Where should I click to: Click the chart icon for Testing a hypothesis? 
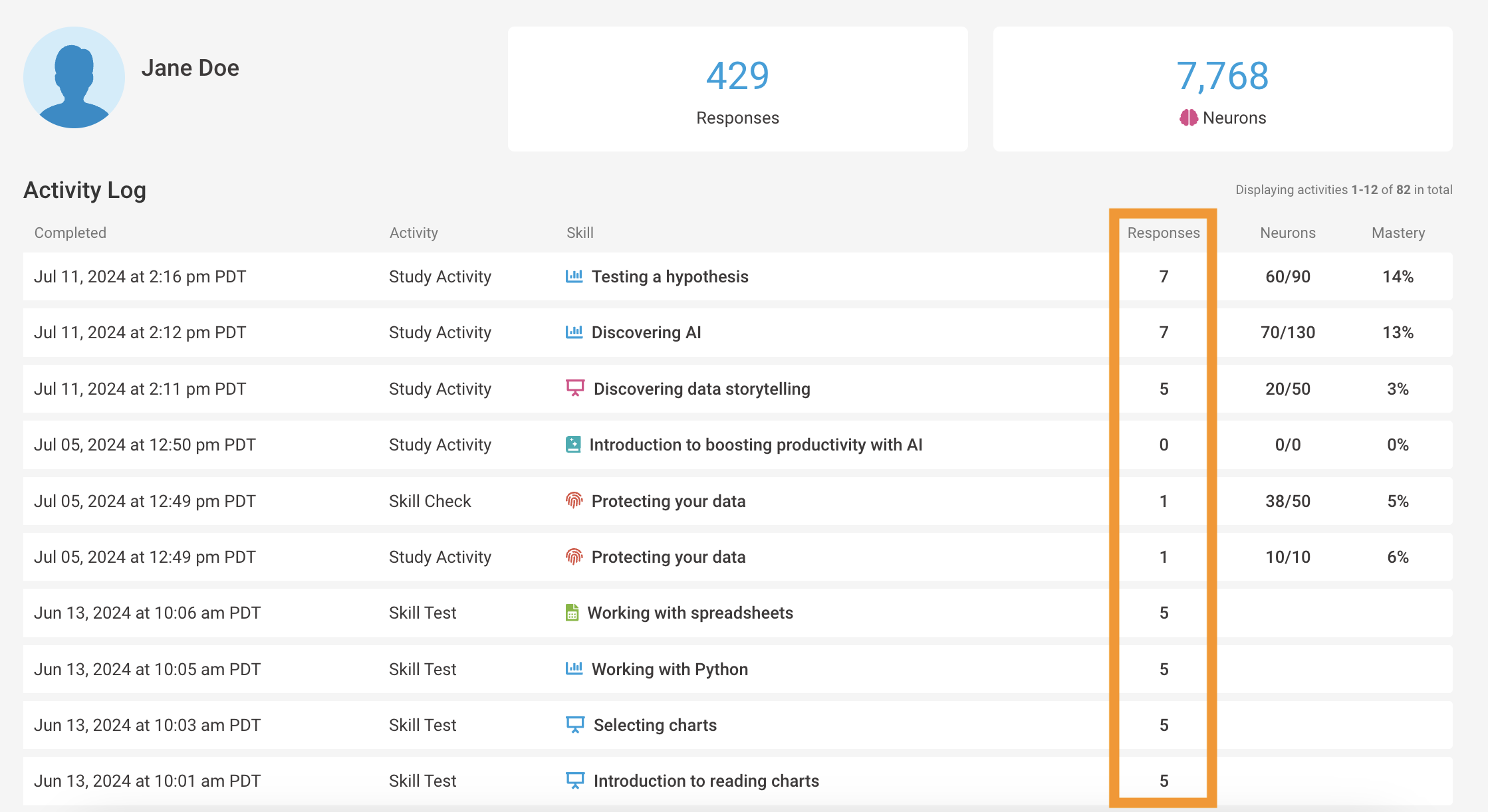(574, 276)
